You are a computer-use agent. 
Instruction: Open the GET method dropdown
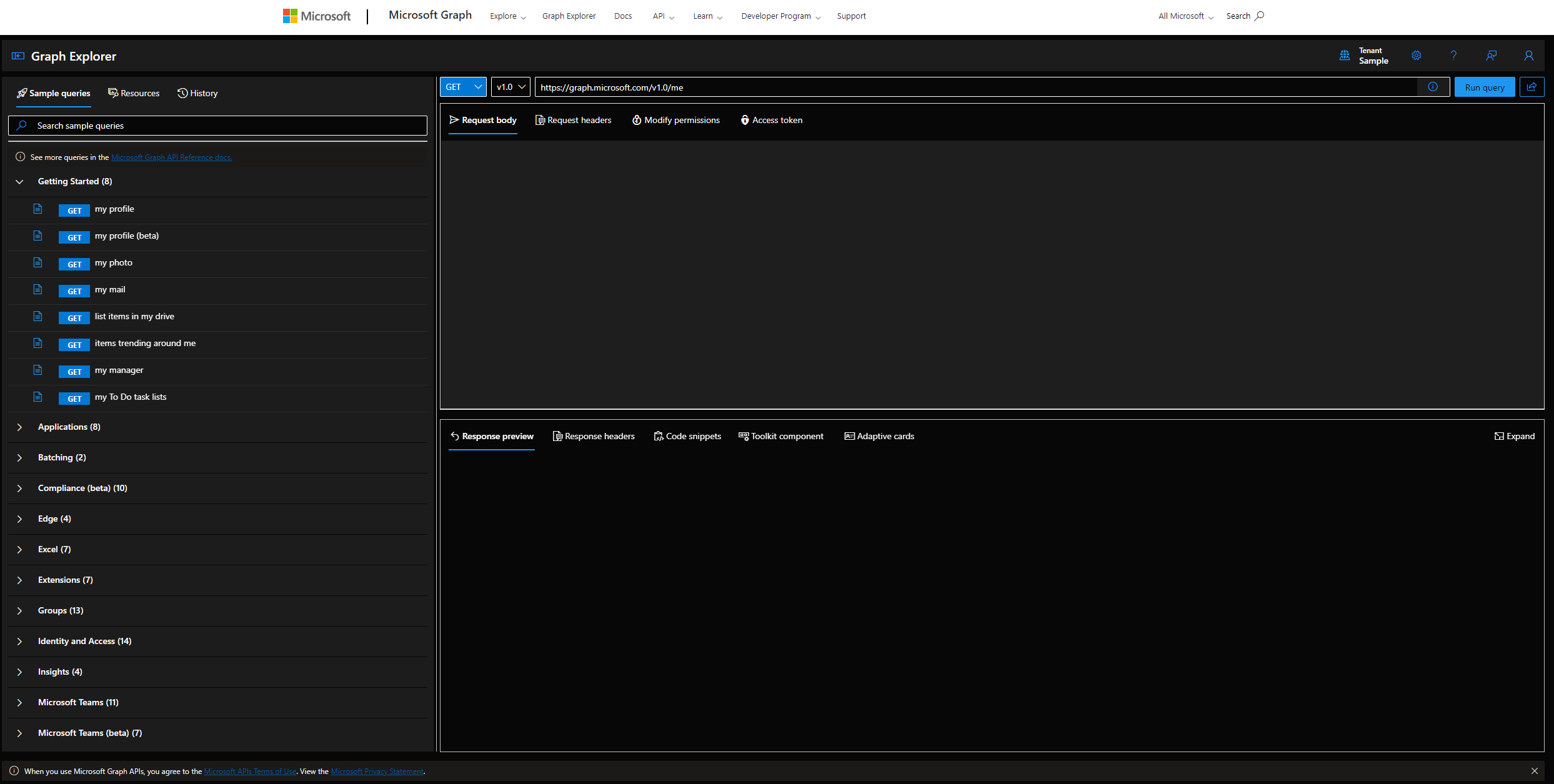click(x=463, y=87)
